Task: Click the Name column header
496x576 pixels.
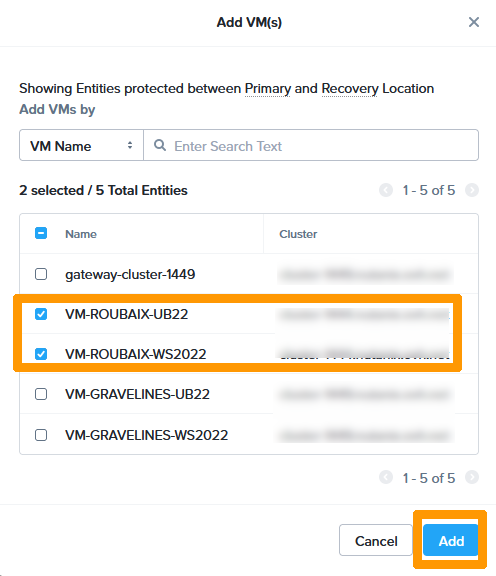Action: (x=81, y=234)
